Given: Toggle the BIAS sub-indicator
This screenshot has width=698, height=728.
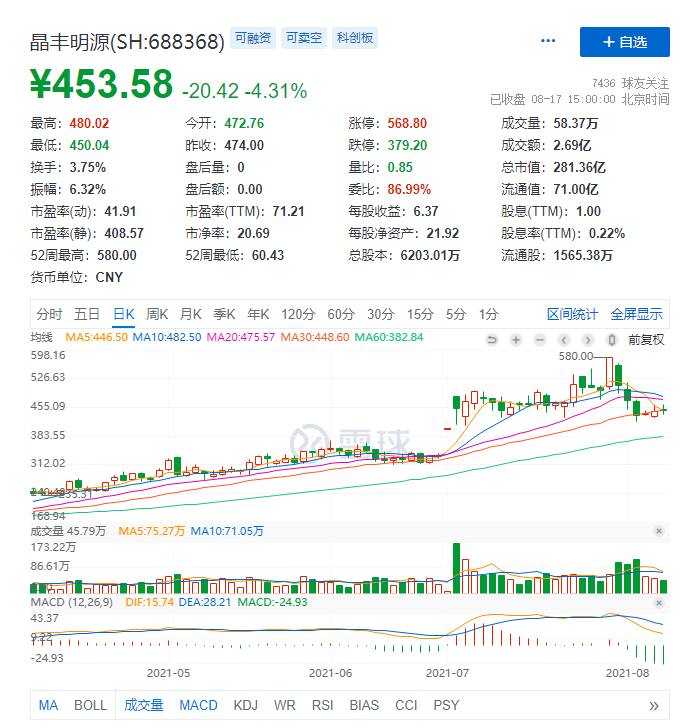Looking at the screenshot, I should (x=364, y=706).
